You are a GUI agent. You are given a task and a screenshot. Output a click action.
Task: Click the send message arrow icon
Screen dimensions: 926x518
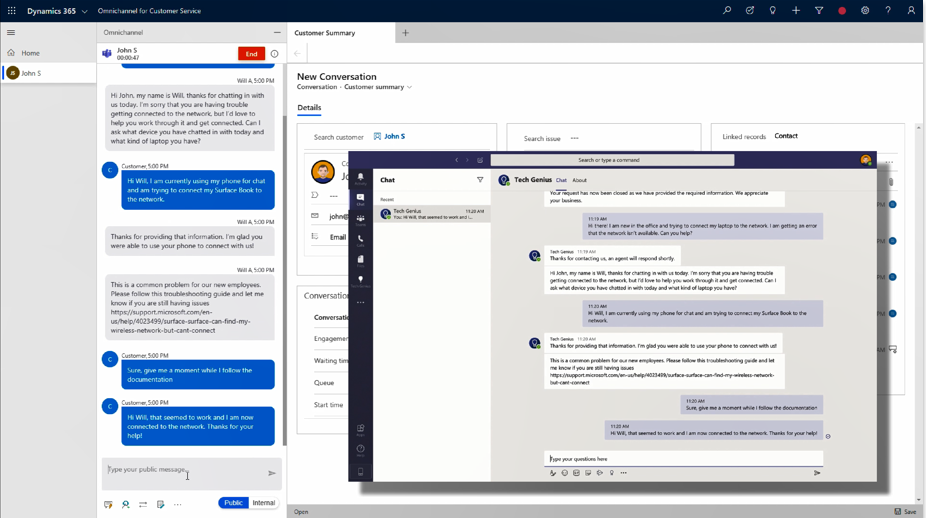[272, 473]
